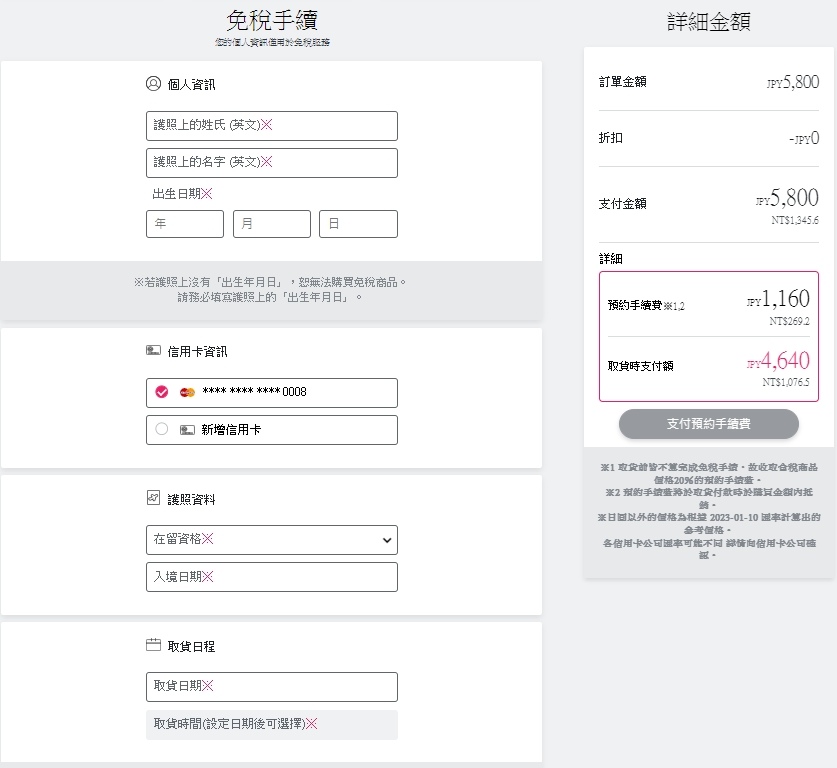837x768 pixels.
Task: Click the ※1 reservation fee footnote
Action: pos(708,473)
